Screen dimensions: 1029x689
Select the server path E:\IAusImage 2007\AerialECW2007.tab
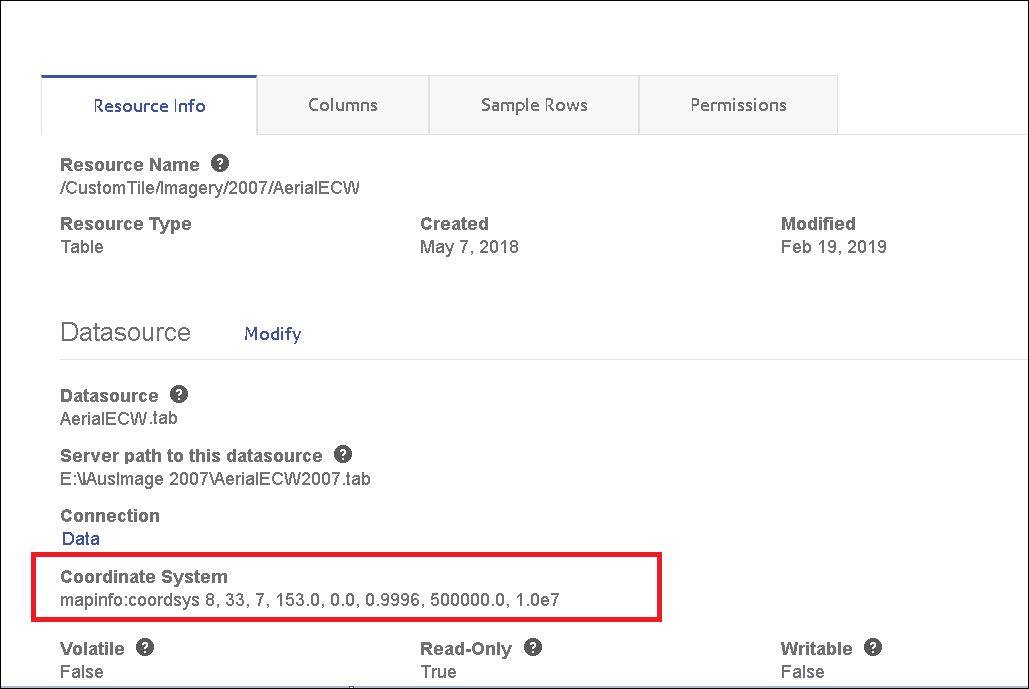click(215, 479)
